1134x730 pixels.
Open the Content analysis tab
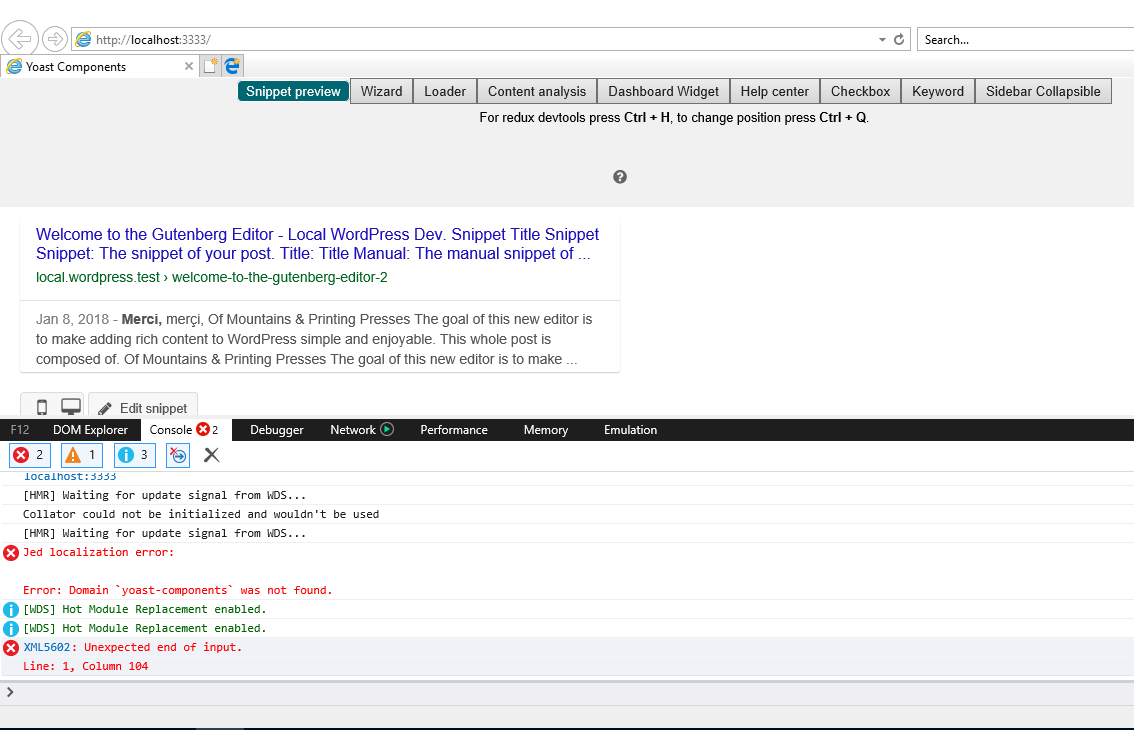pyautogui.click(x=537, y=90)
